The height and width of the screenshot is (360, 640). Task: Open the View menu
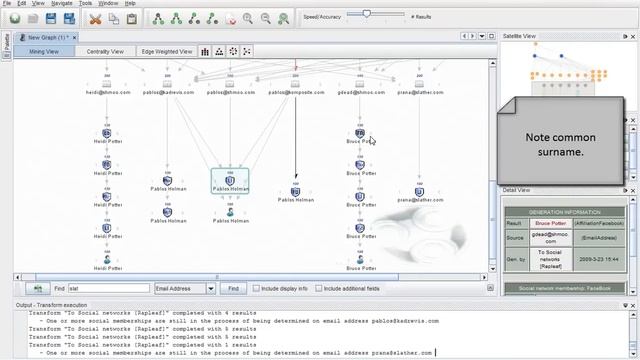click(38, 3)
